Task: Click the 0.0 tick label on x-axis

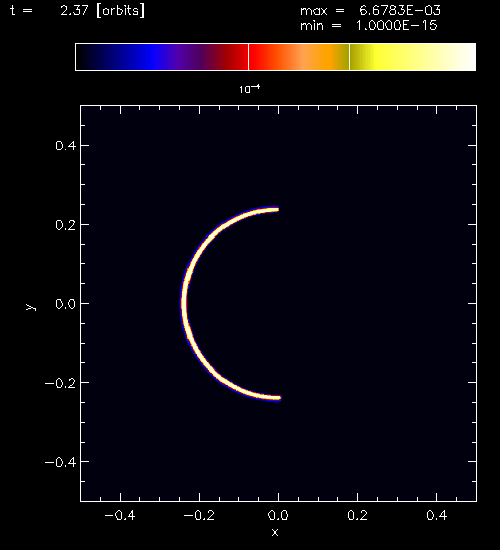Action: (278, 515)
